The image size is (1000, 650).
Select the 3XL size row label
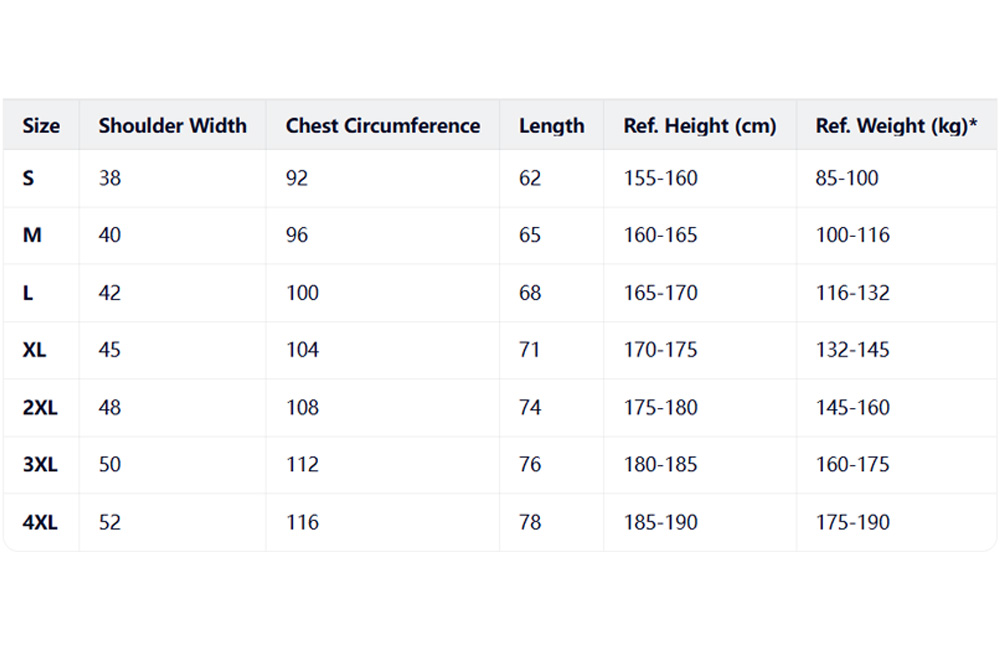(40, 465)
